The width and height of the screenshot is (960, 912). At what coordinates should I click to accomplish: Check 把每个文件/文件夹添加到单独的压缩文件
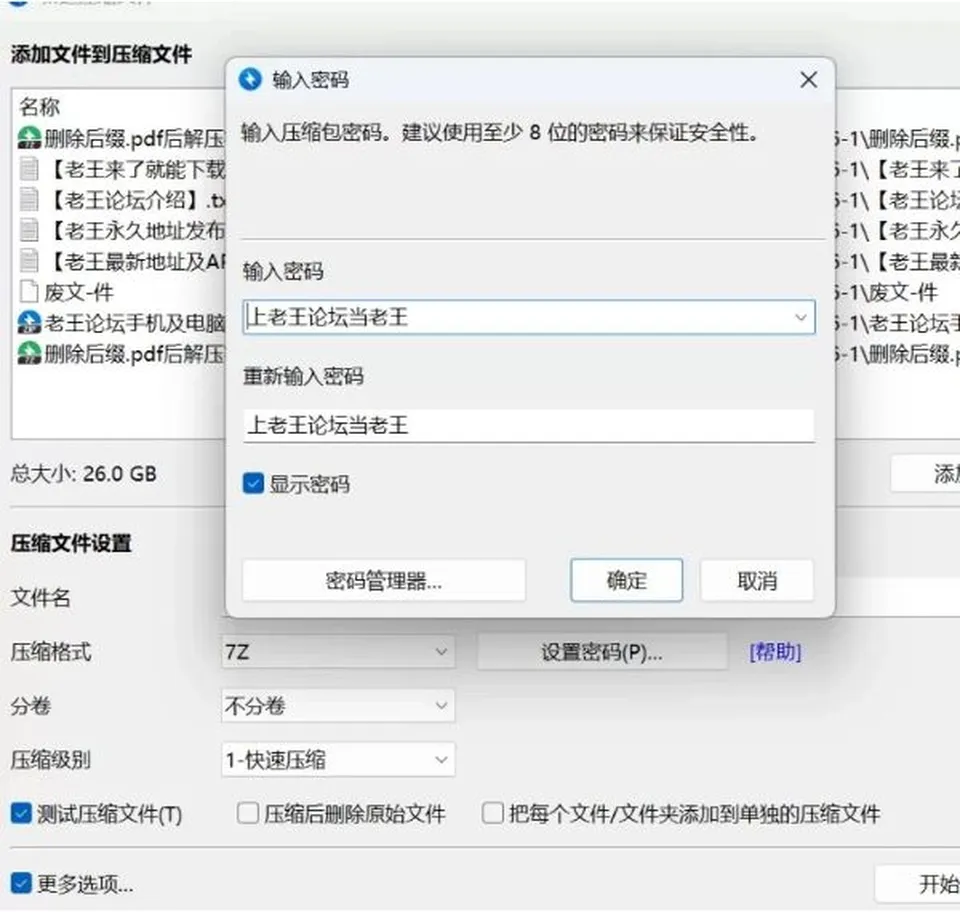click(x=492, y=813)
